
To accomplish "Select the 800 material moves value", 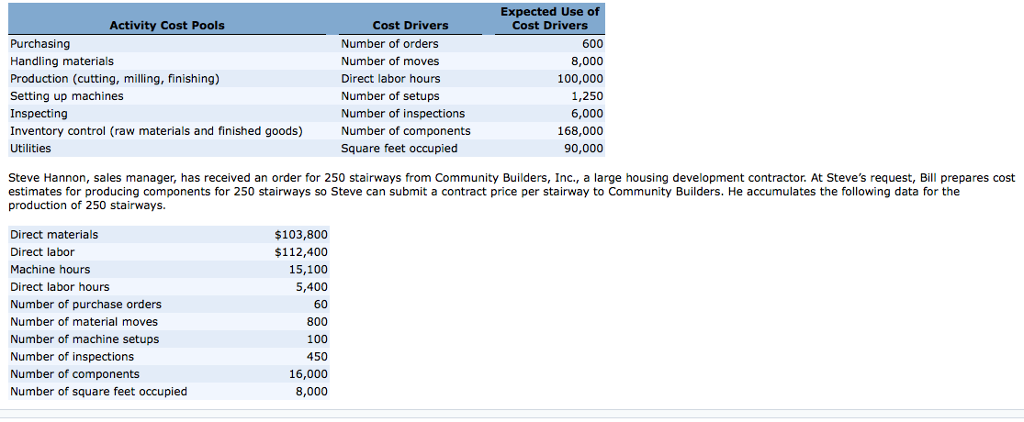I will [317, 321].
